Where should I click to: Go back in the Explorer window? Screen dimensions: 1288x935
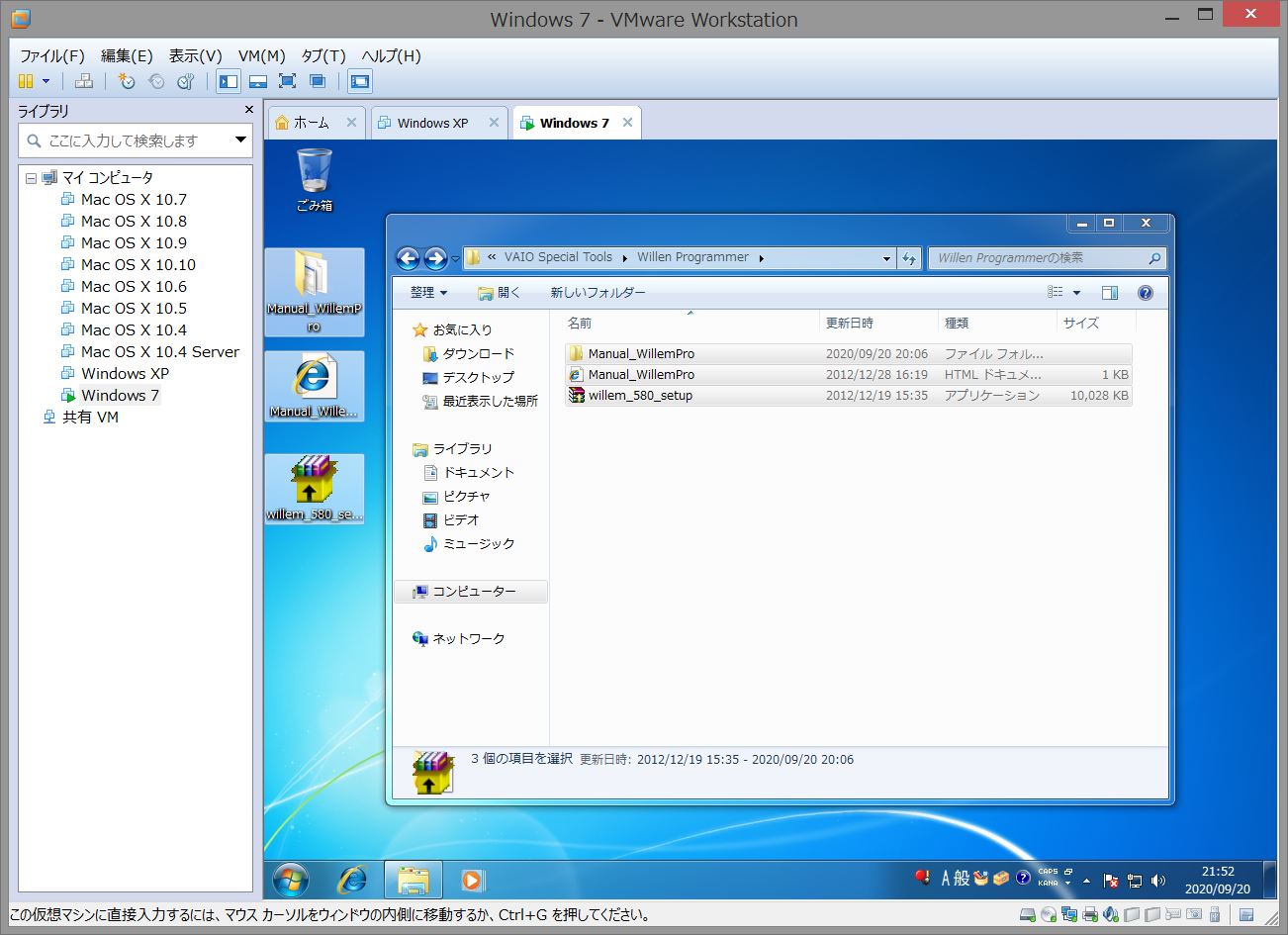click(408, 258)
